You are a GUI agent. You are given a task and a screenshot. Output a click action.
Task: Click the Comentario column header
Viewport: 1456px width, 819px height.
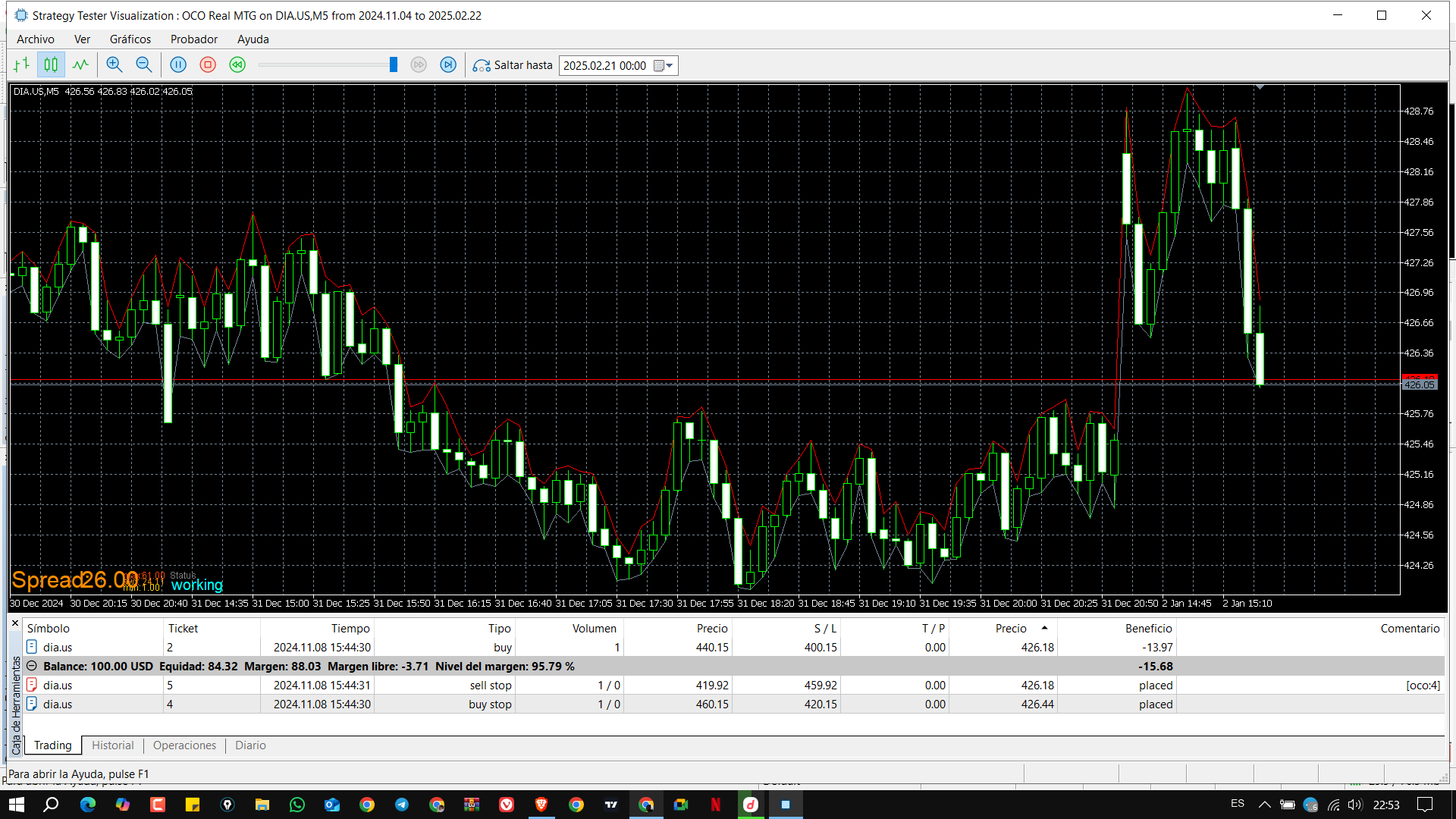click(1310, 628)
